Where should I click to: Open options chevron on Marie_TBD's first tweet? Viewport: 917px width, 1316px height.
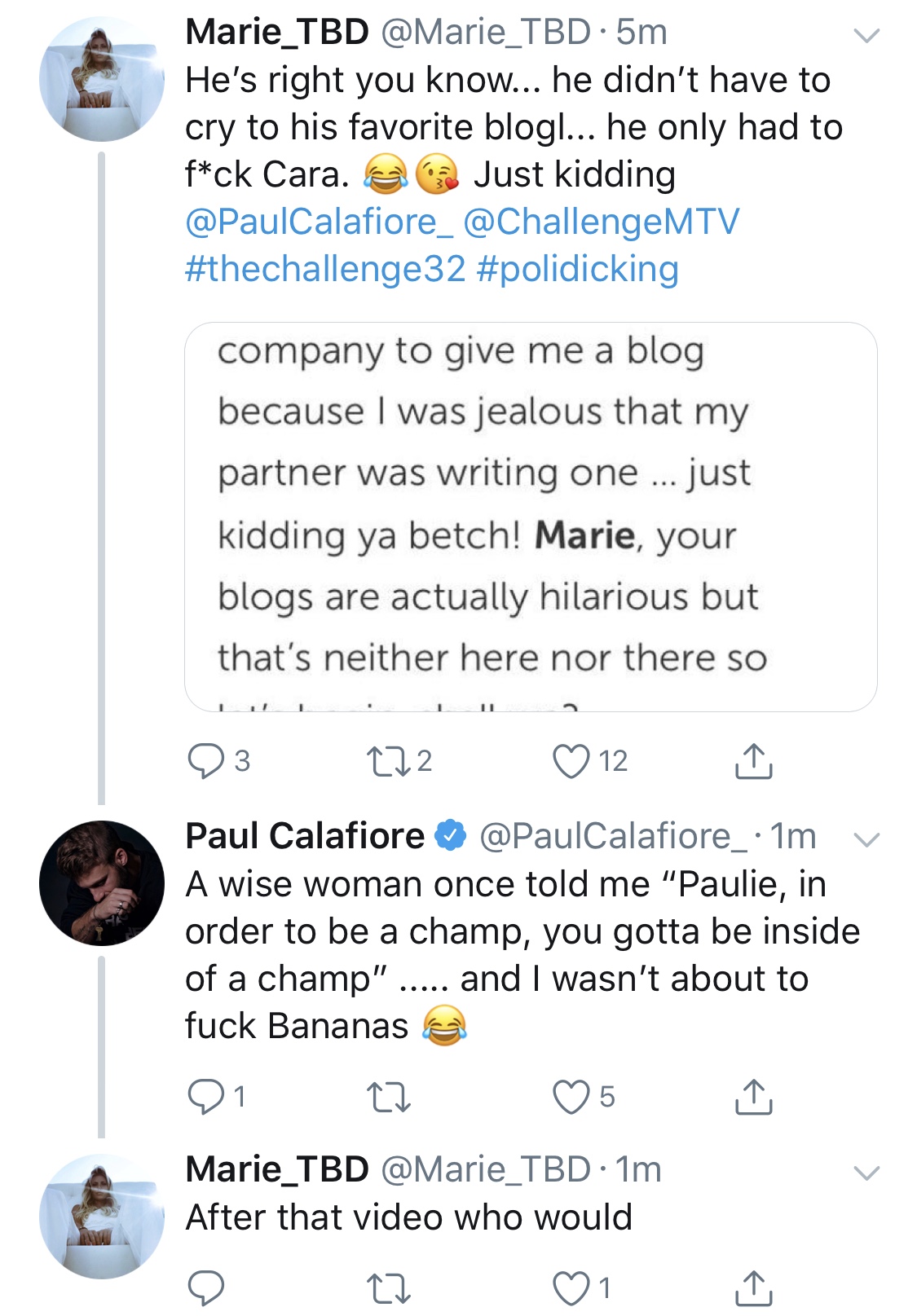tap(866, 35)
